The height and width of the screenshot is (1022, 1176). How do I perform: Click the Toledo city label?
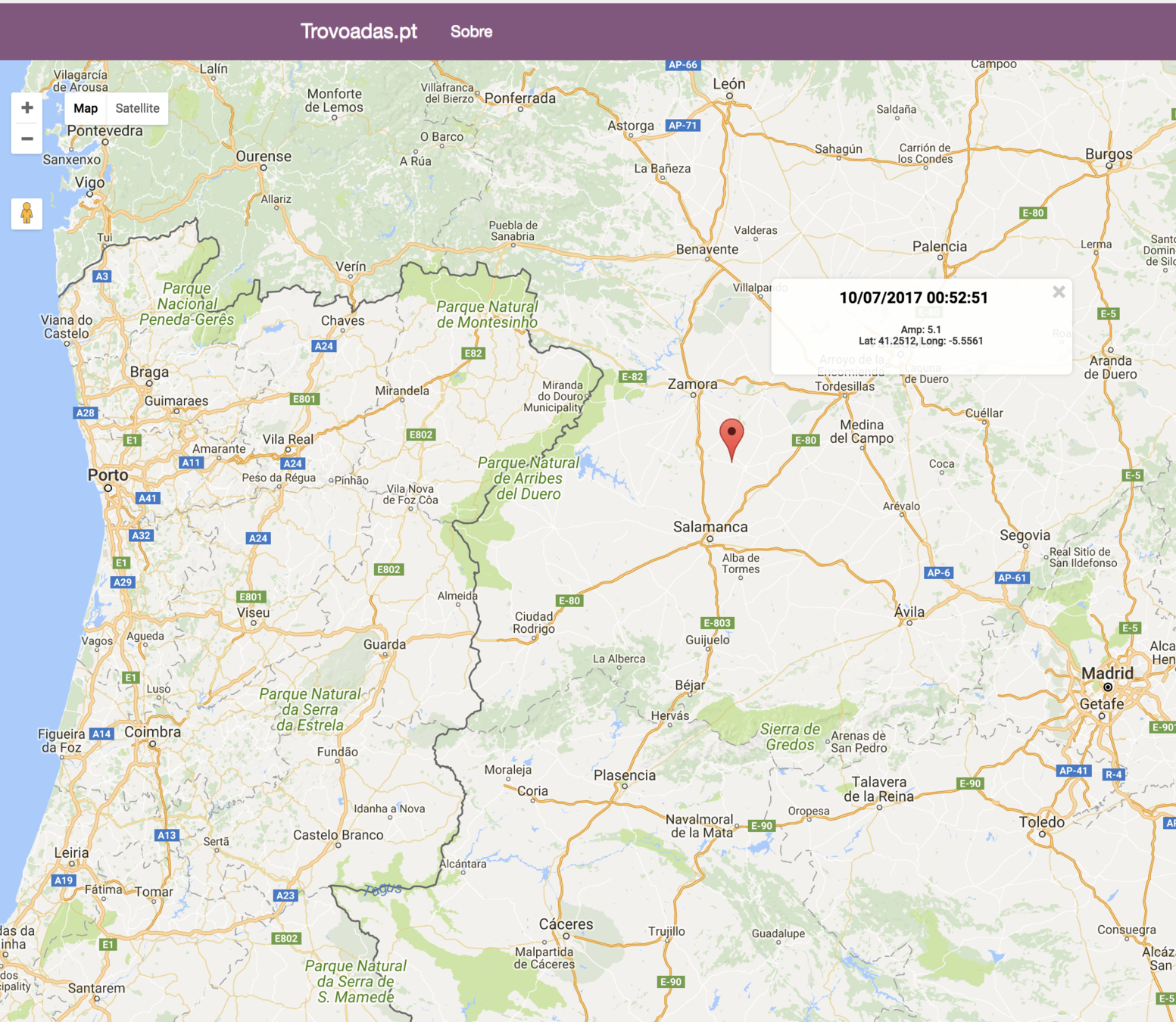[x=1041, y=822]
